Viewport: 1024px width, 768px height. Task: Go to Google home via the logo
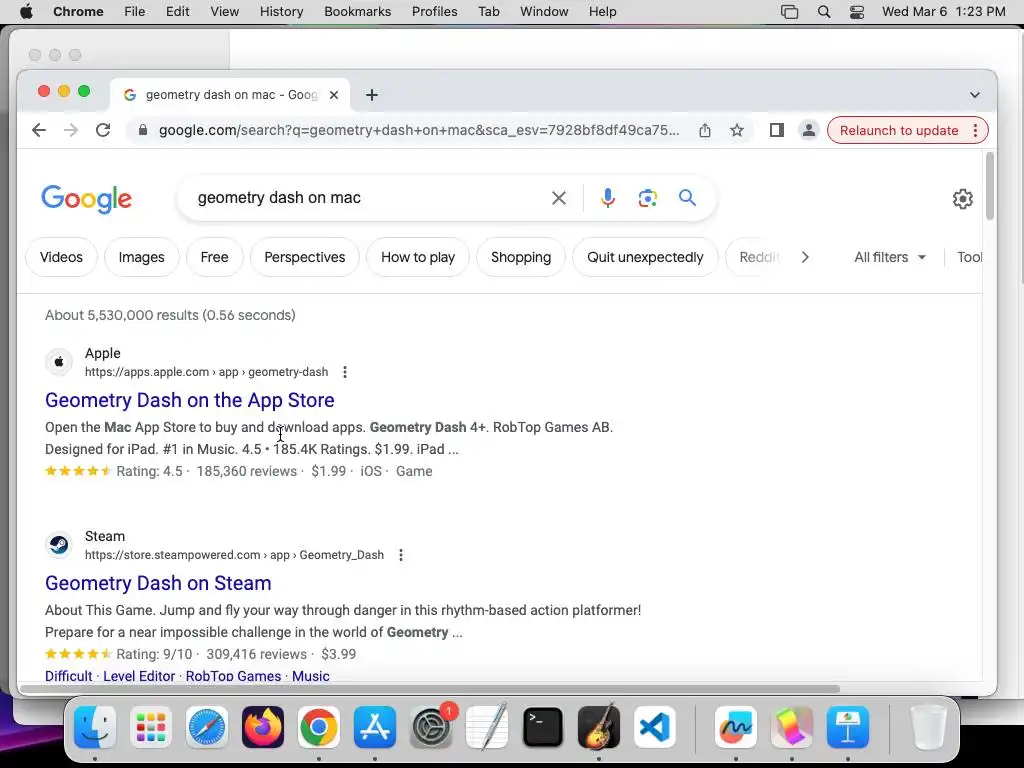tap(86, 199)
